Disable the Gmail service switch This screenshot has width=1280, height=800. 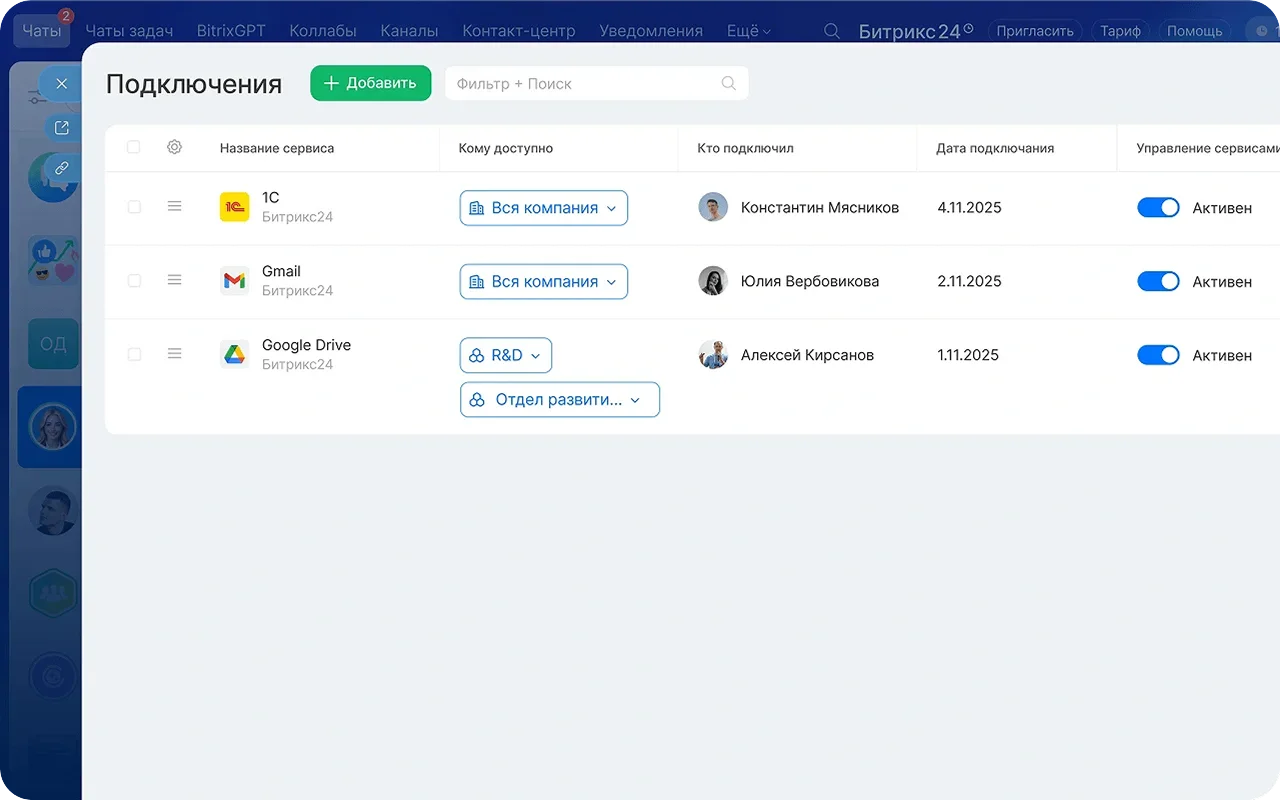[x=1158, y=281]
